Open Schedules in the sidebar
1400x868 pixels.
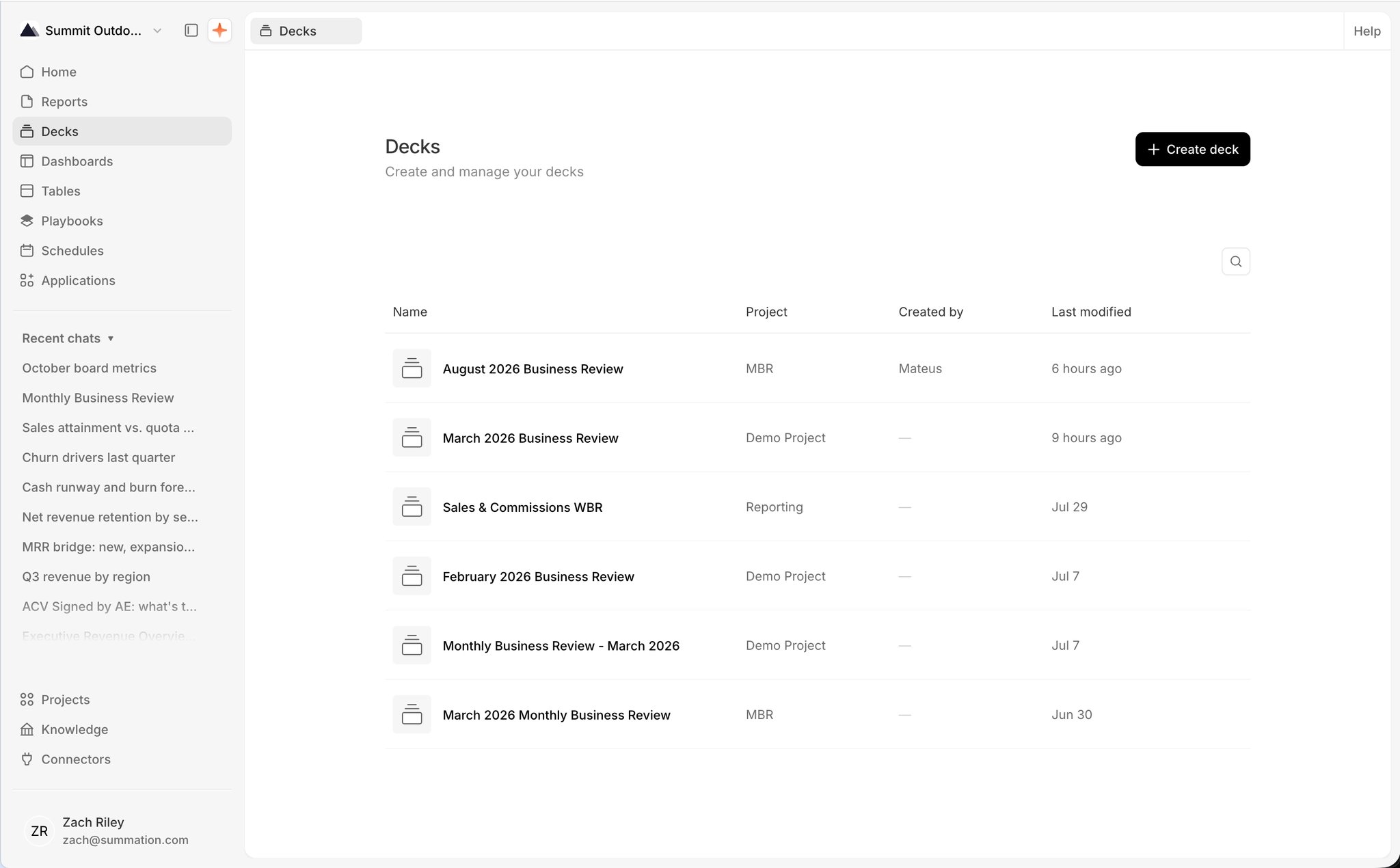coord(122,250)
